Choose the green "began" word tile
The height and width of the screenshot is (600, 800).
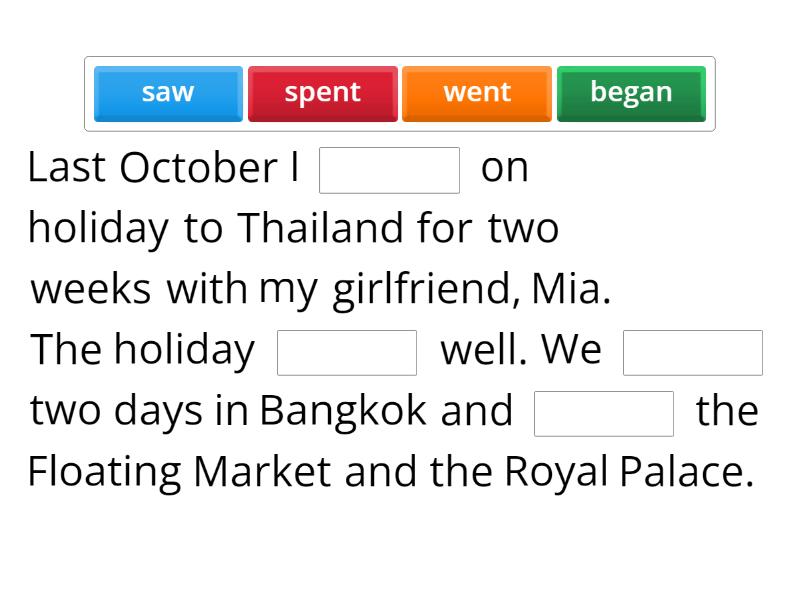pyautogui.click(x=631, y=93)
